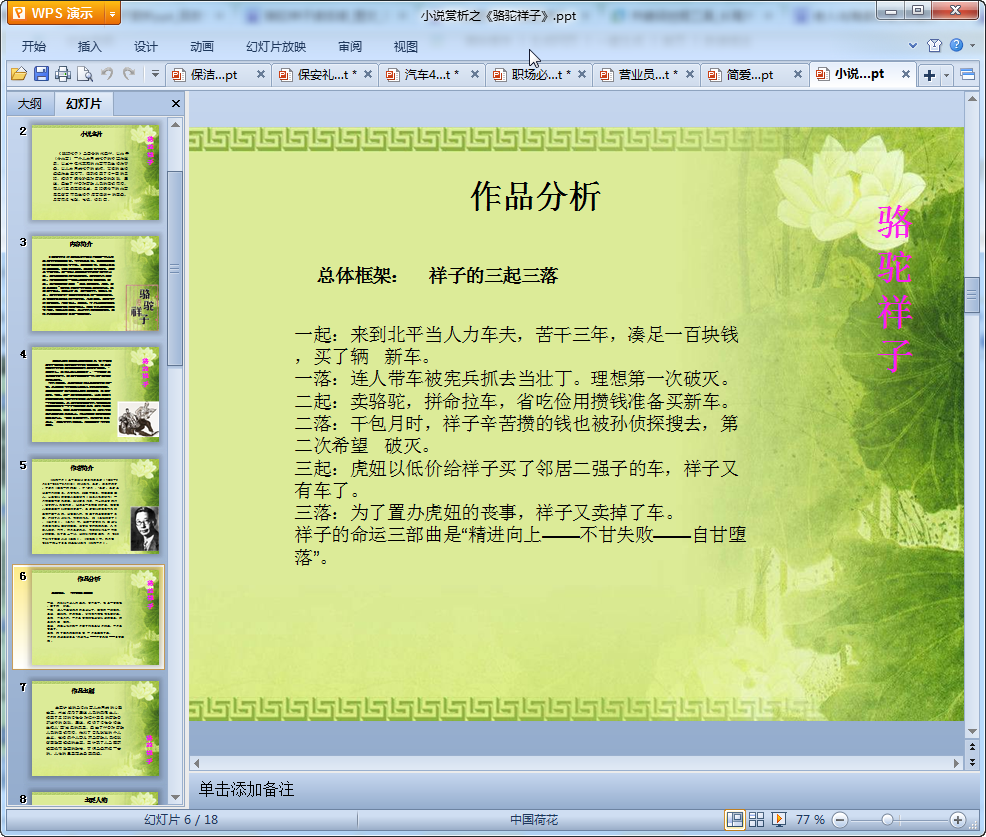Switch to the 幻灯片 panel tab
986x837 pixels.
coord(84,104)
